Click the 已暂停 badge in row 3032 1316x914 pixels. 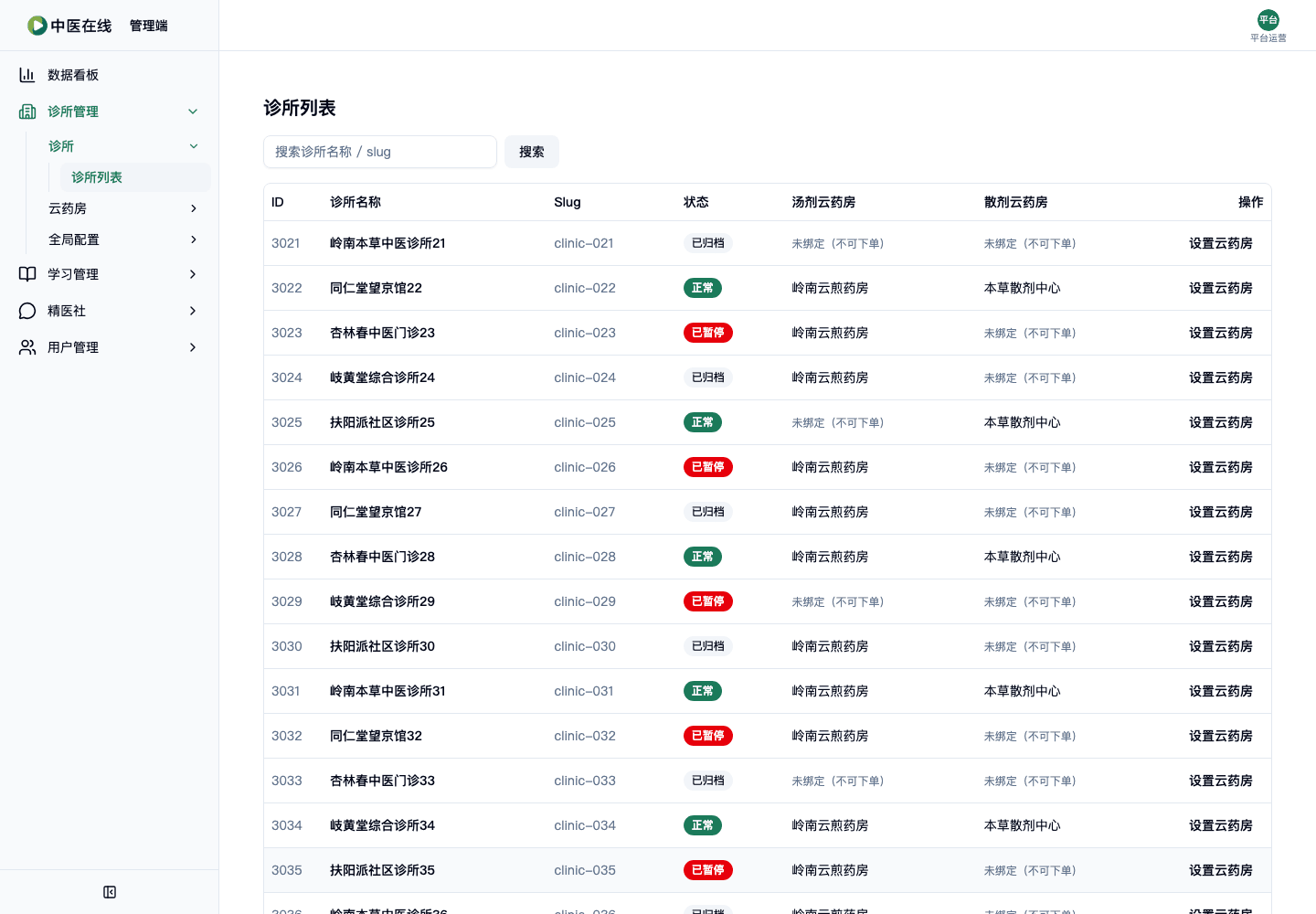pos(708,736)
